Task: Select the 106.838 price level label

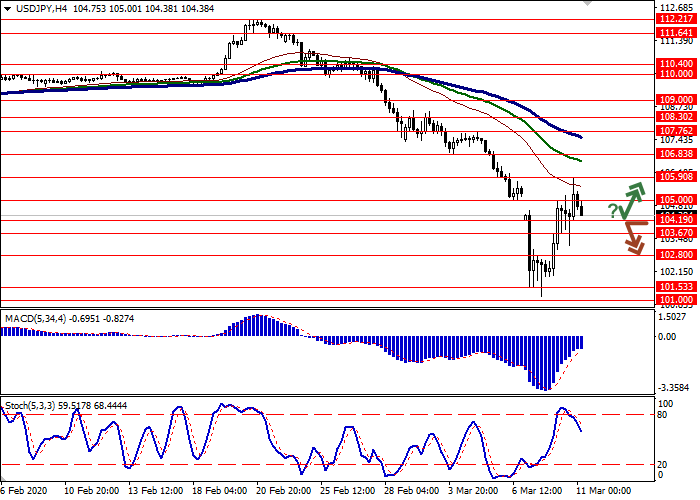Action: (677, 154)
